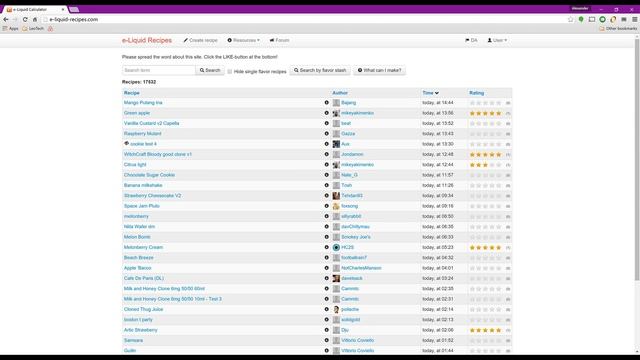Open Nilla Wafer dm recipe link
This screenshot has height=360, width=640.
[139, 227]
